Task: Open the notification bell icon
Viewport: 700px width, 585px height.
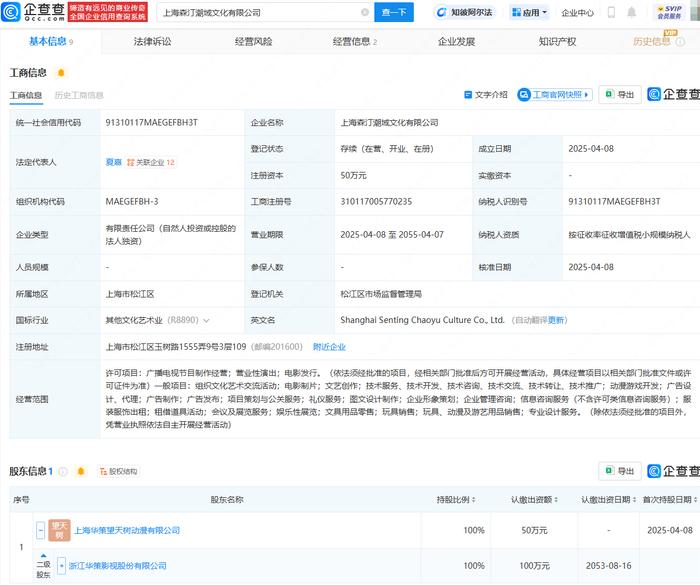Action: [x=631, y=12]
